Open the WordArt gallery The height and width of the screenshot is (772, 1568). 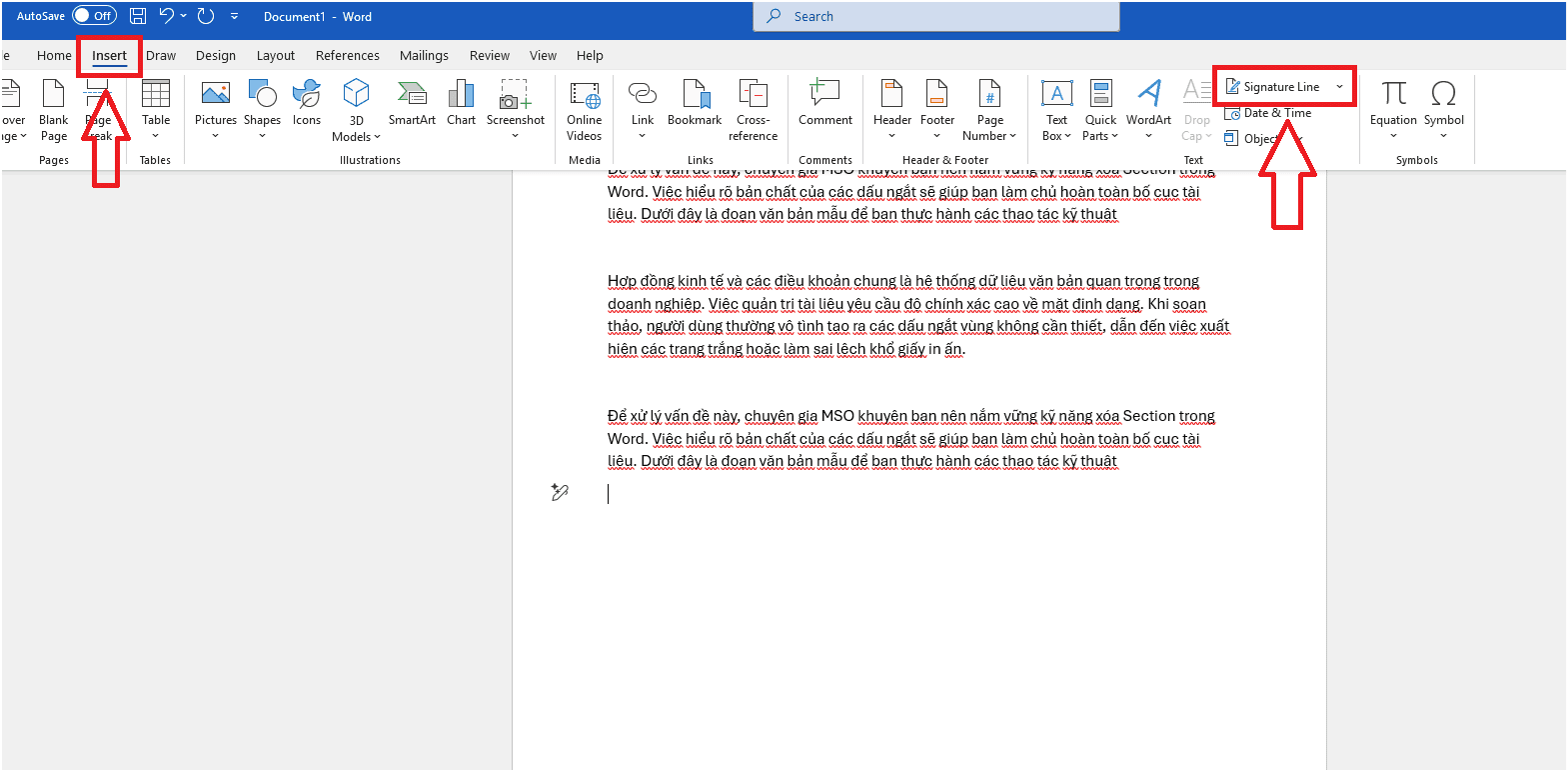1148,107
